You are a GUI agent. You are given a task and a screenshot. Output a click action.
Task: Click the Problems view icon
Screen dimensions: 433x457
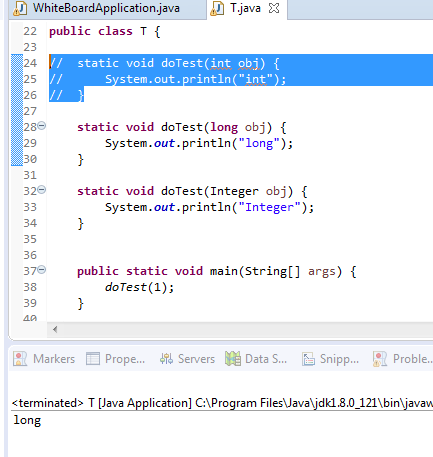380,359
